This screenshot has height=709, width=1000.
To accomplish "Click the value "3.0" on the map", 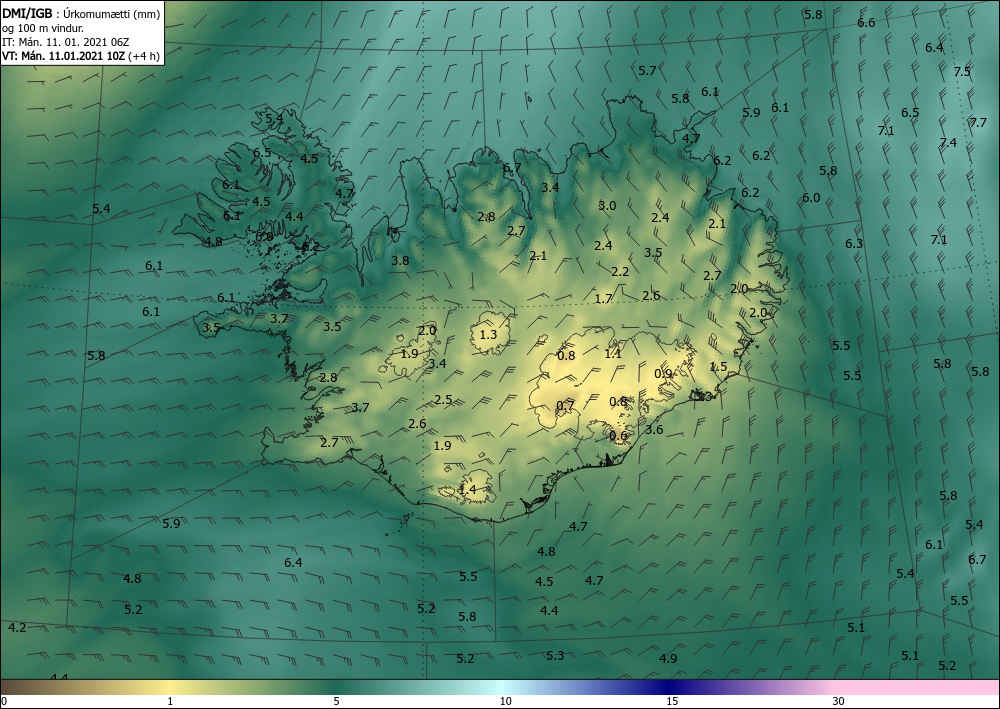I will [607, 205].
